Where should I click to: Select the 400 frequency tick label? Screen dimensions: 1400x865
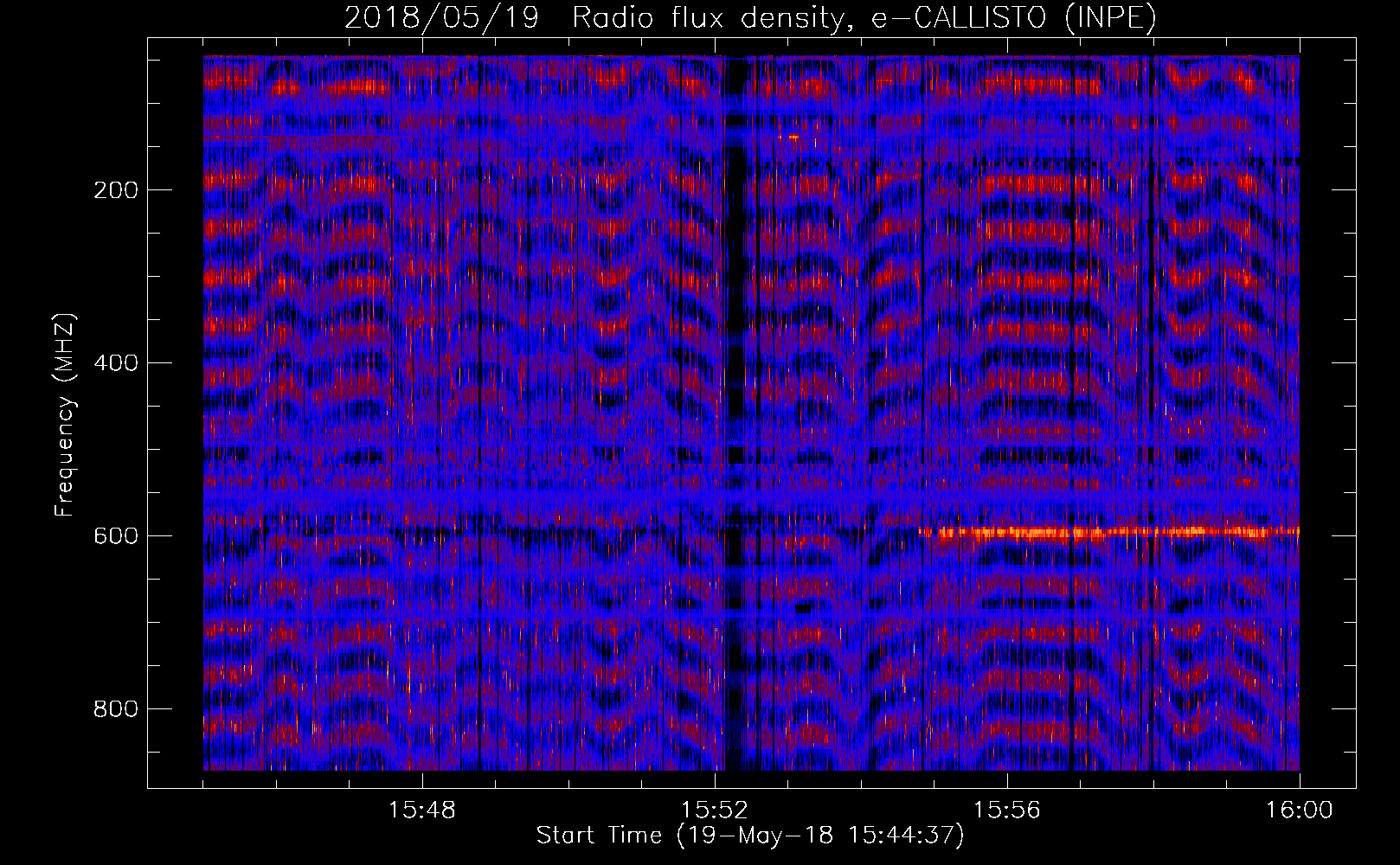115,363
